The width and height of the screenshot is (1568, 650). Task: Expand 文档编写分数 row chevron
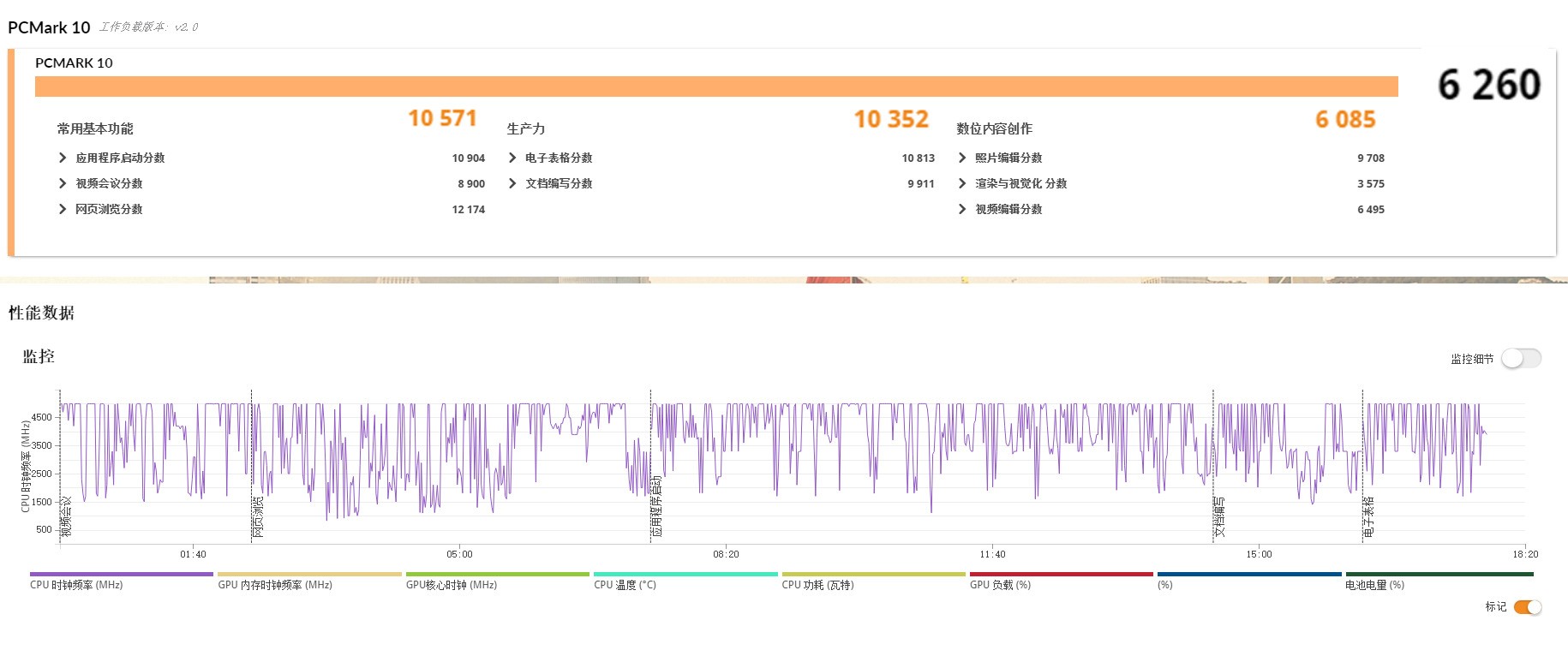pyautogui.click(x=512, y=183)
